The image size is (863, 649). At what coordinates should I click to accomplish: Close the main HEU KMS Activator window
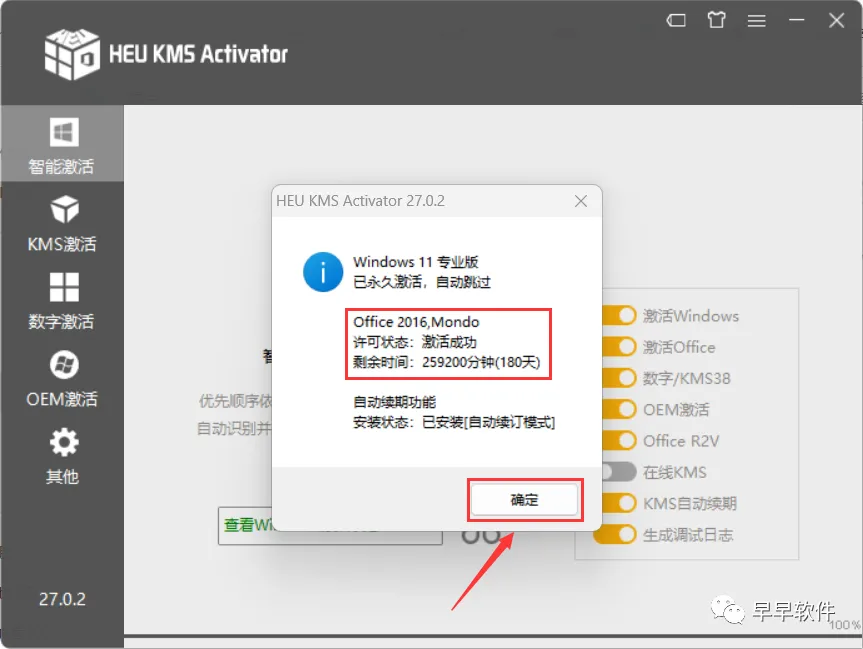837,20
